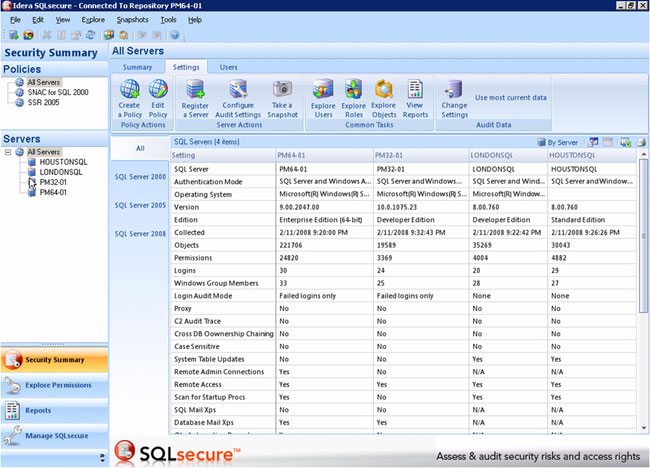650x468 pixels.
Task: Open the Snapshots menu
Action: pos(132,20)
